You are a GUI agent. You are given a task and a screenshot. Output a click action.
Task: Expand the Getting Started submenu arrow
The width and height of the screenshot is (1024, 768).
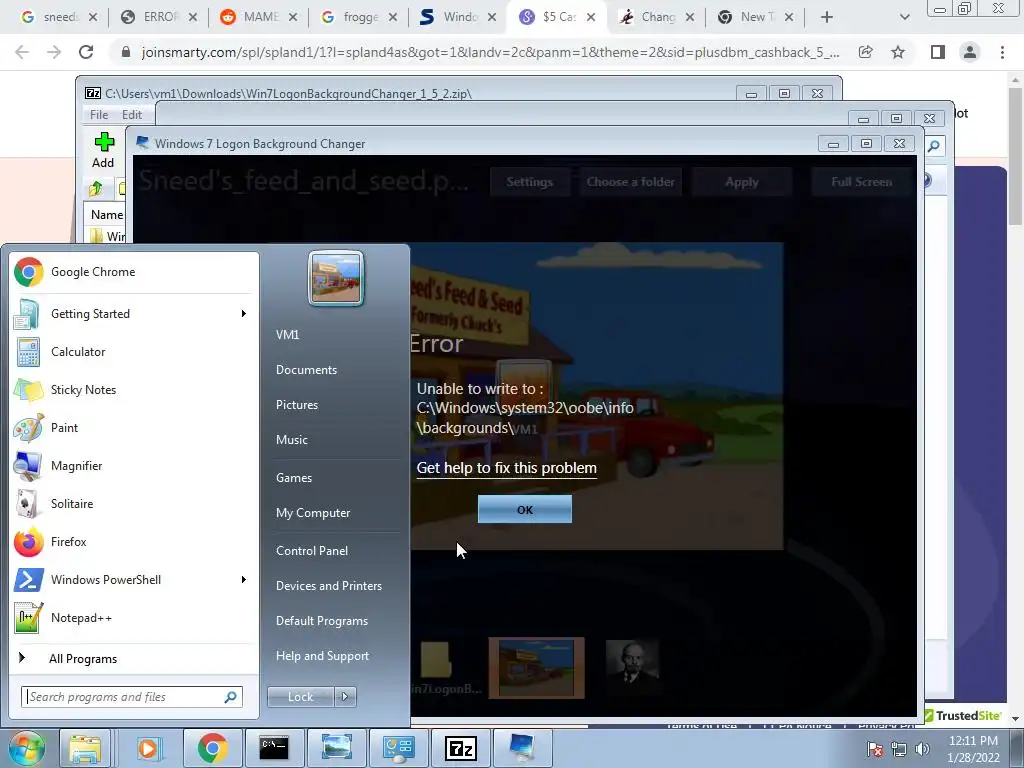tap(244, 314)
